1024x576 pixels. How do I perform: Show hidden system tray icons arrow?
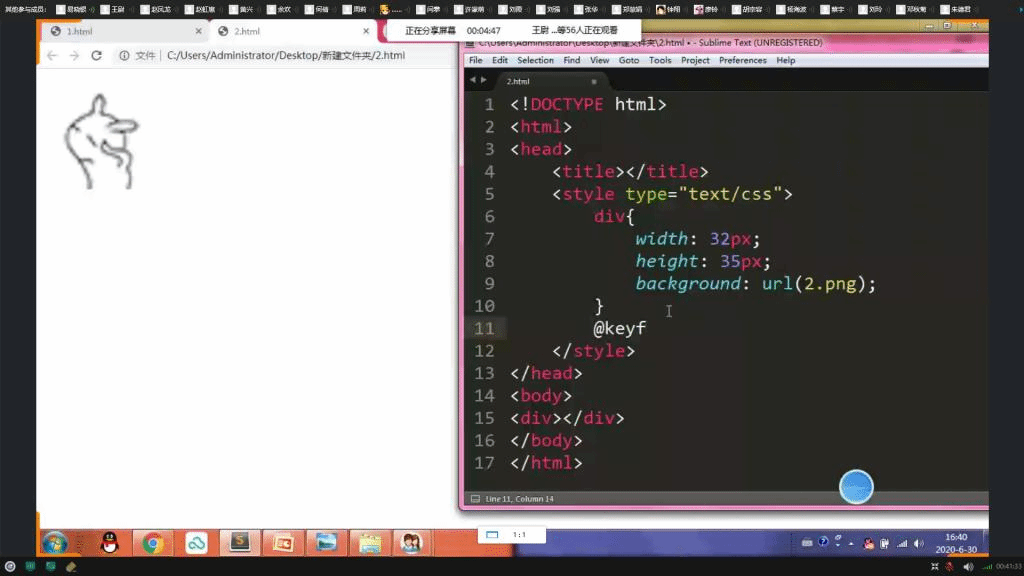coord(851,543)
